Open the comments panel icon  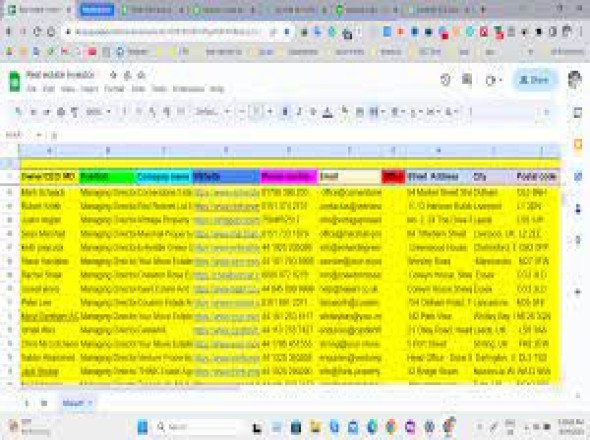[x=467, y=79]
